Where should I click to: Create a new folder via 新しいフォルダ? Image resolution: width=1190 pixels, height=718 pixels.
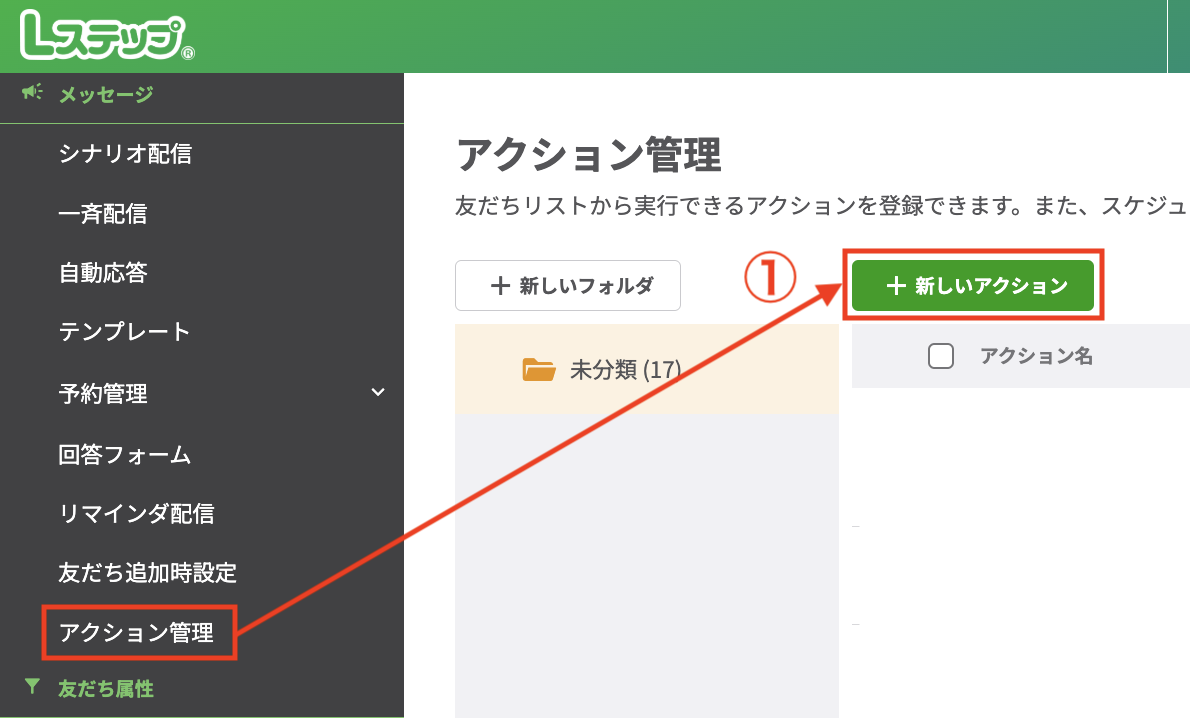[x=568, y=285]
